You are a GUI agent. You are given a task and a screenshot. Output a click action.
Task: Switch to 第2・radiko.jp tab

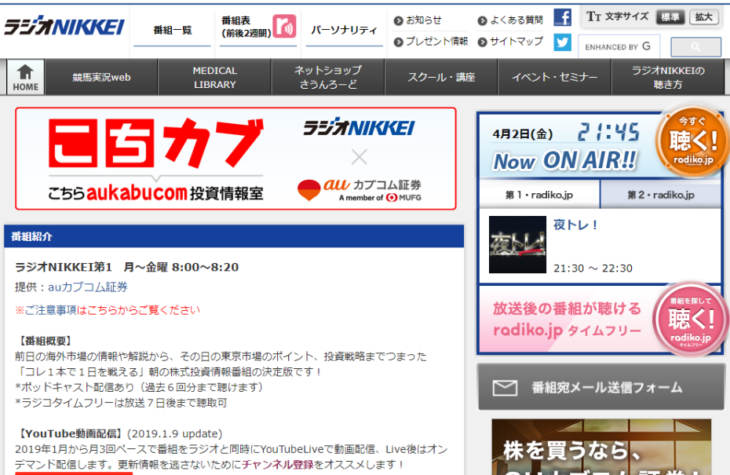[661, 194]
